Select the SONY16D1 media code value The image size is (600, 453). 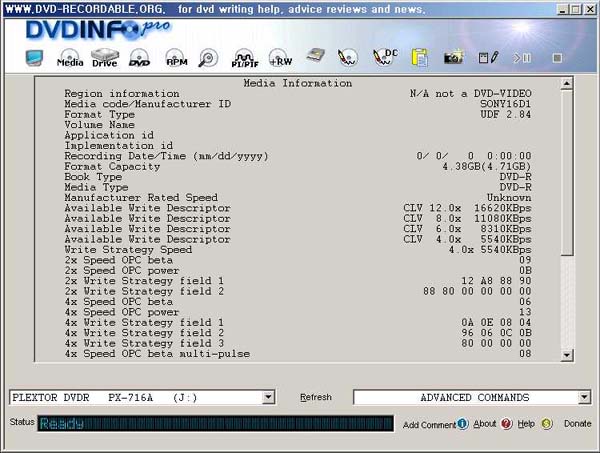[505, 104]
